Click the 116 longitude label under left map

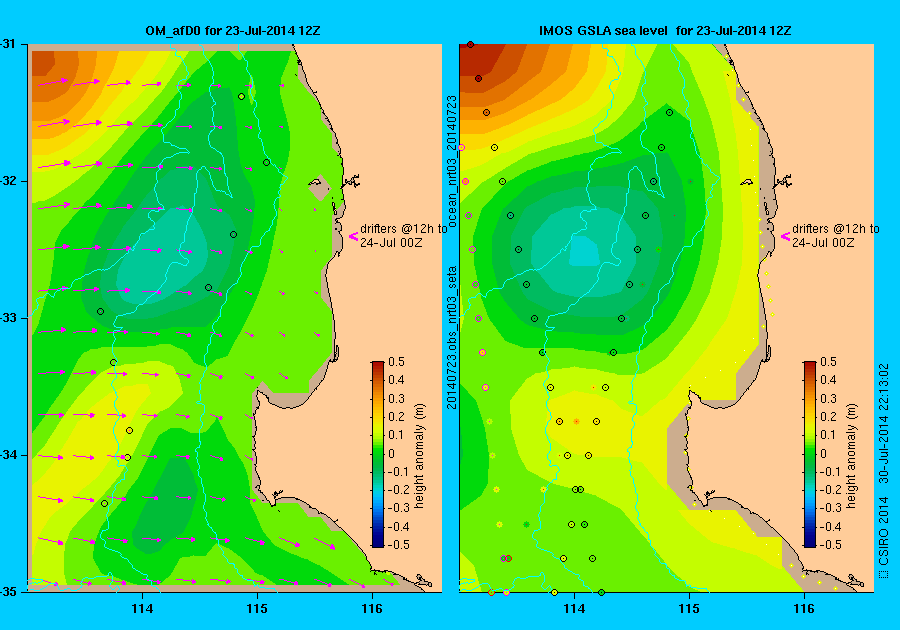point(372,609)
